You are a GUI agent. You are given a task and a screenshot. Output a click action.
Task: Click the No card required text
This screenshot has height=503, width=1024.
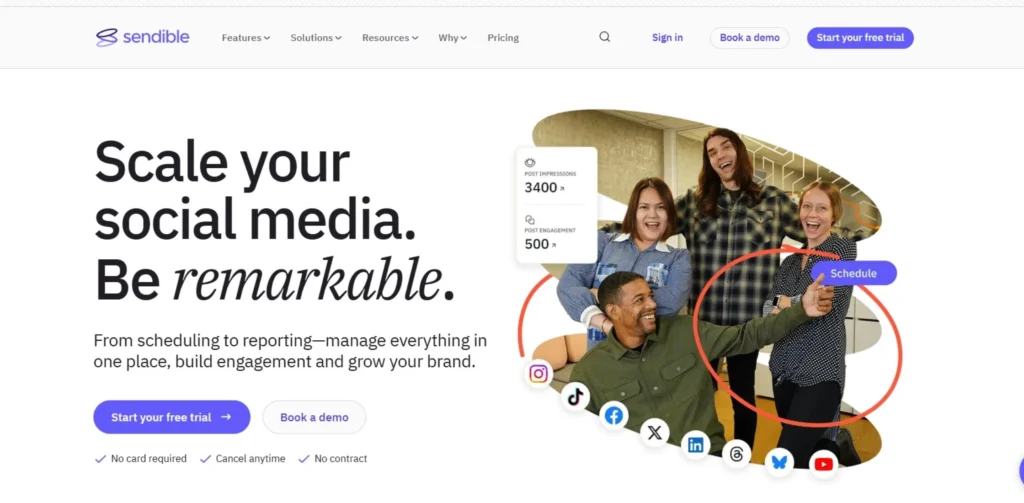148,459
